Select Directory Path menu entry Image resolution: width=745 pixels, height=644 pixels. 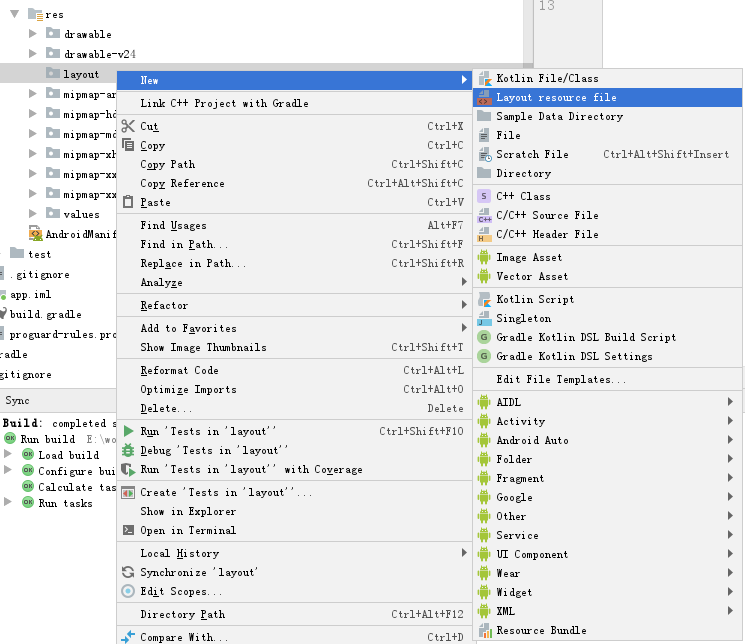tap(294, 614)
